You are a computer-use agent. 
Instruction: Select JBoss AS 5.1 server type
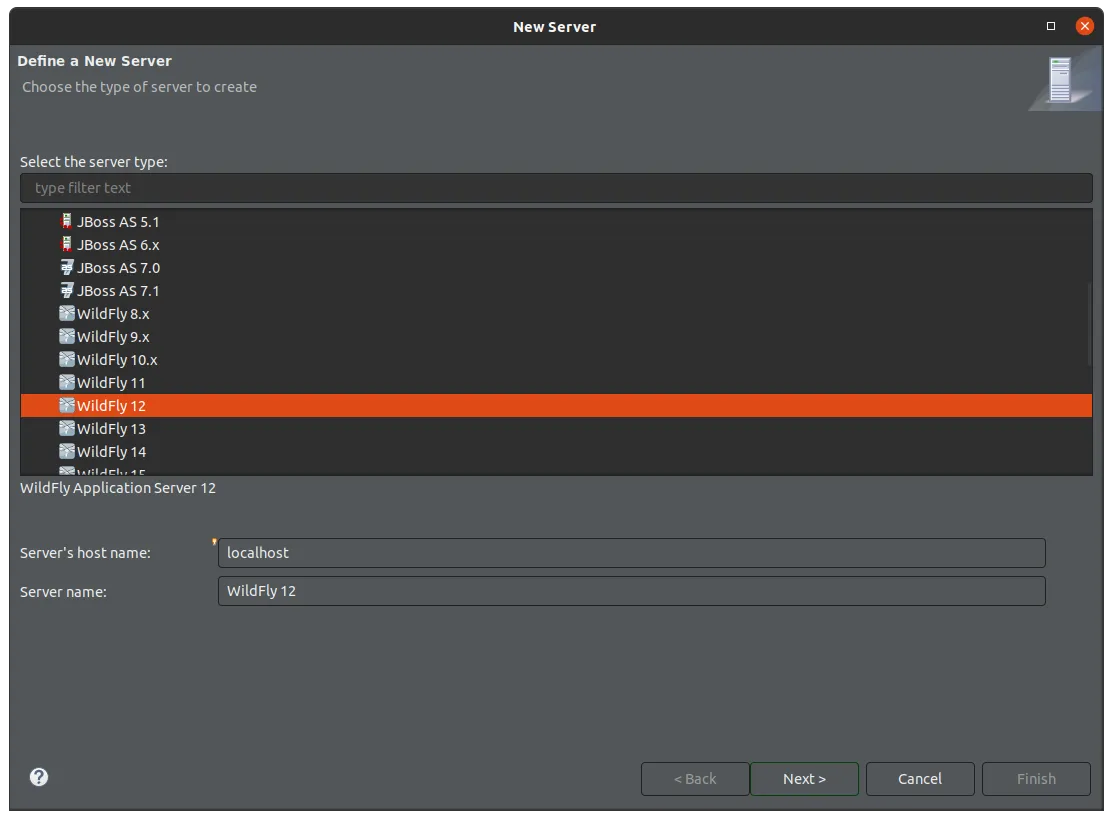click(x=556, y=222)
